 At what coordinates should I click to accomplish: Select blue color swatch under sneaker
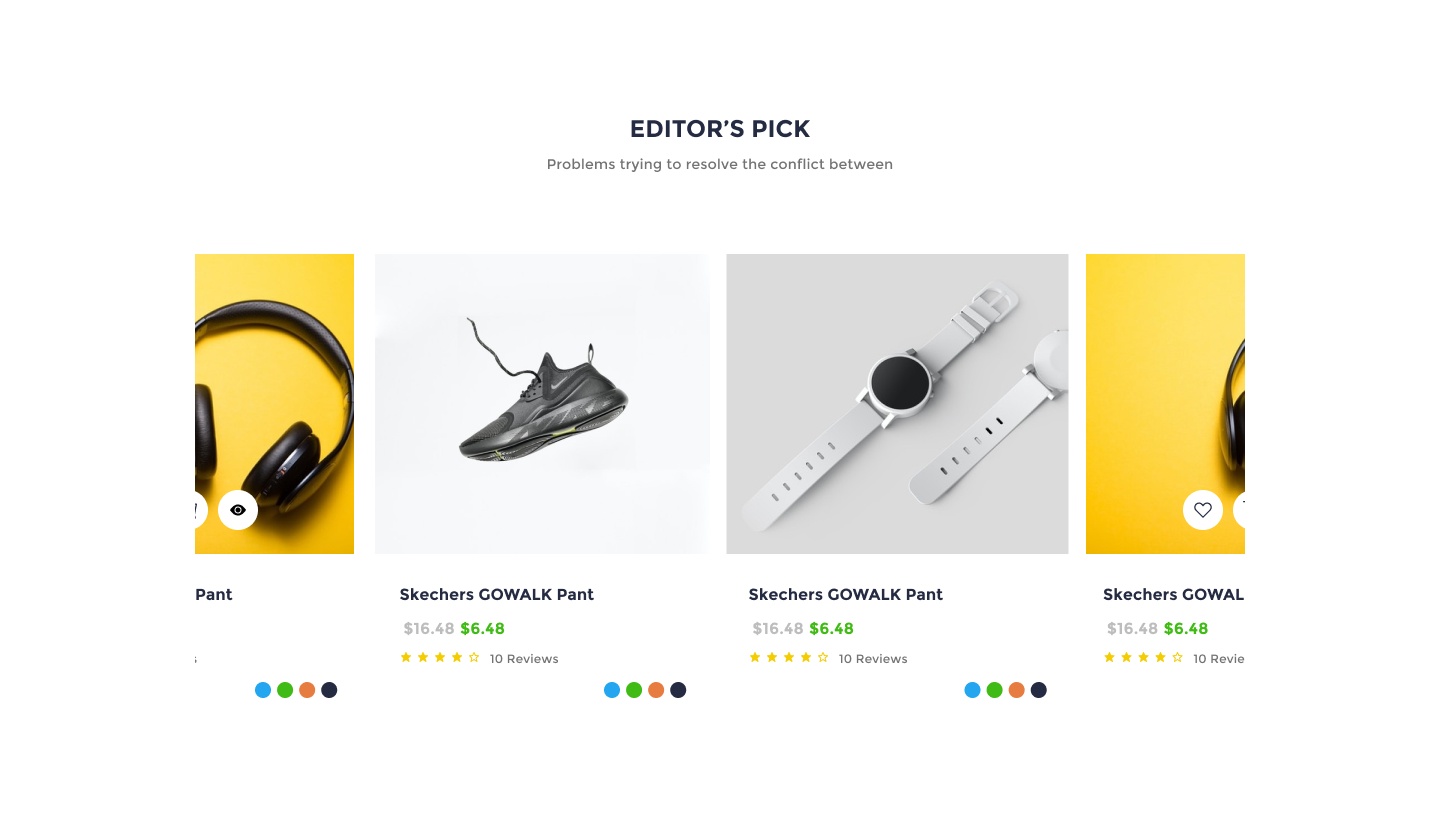coord(612,690)
